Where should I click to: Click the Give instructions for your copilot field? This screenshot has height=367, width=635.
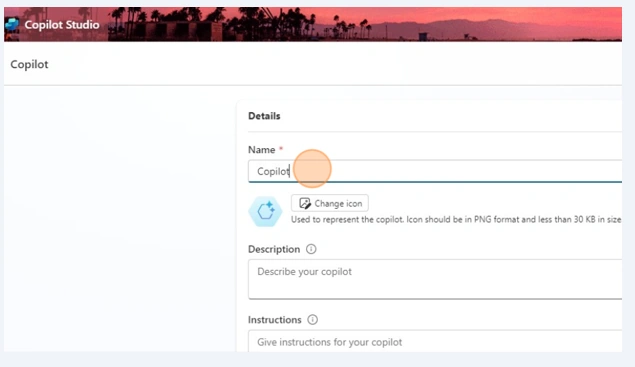pyautogui.click(x=435, y=341)
